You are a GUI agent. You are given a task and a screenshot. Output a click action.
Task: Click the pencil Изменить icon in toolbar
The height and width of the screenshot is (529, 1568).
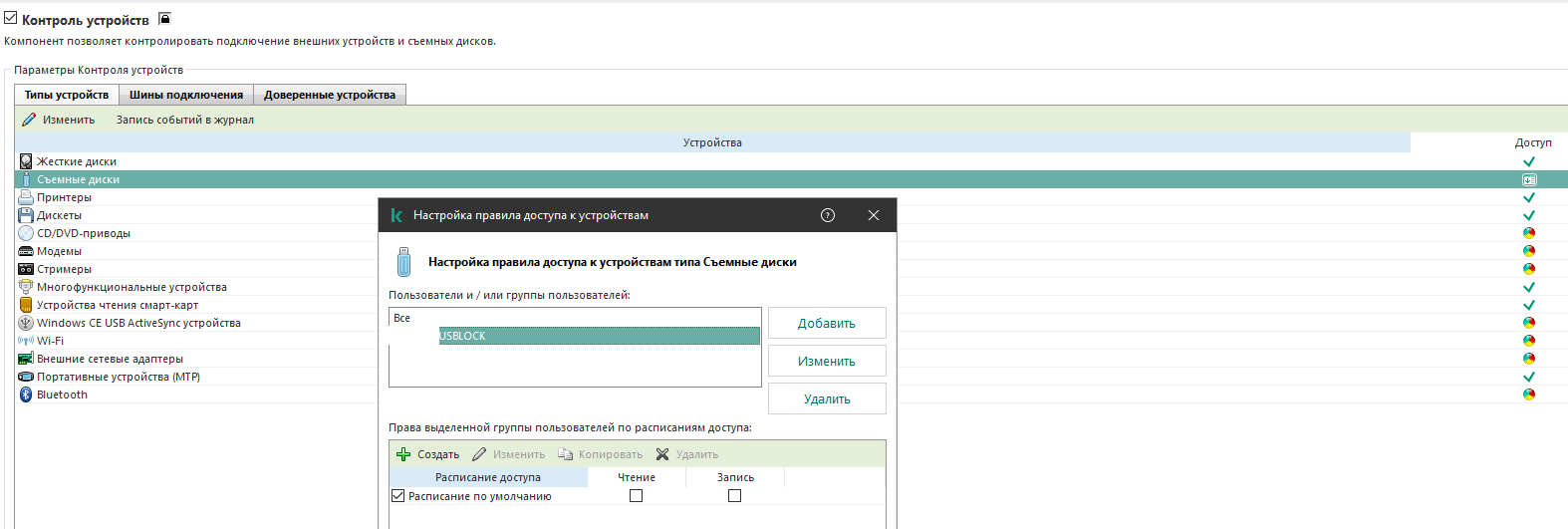[29, 120]
